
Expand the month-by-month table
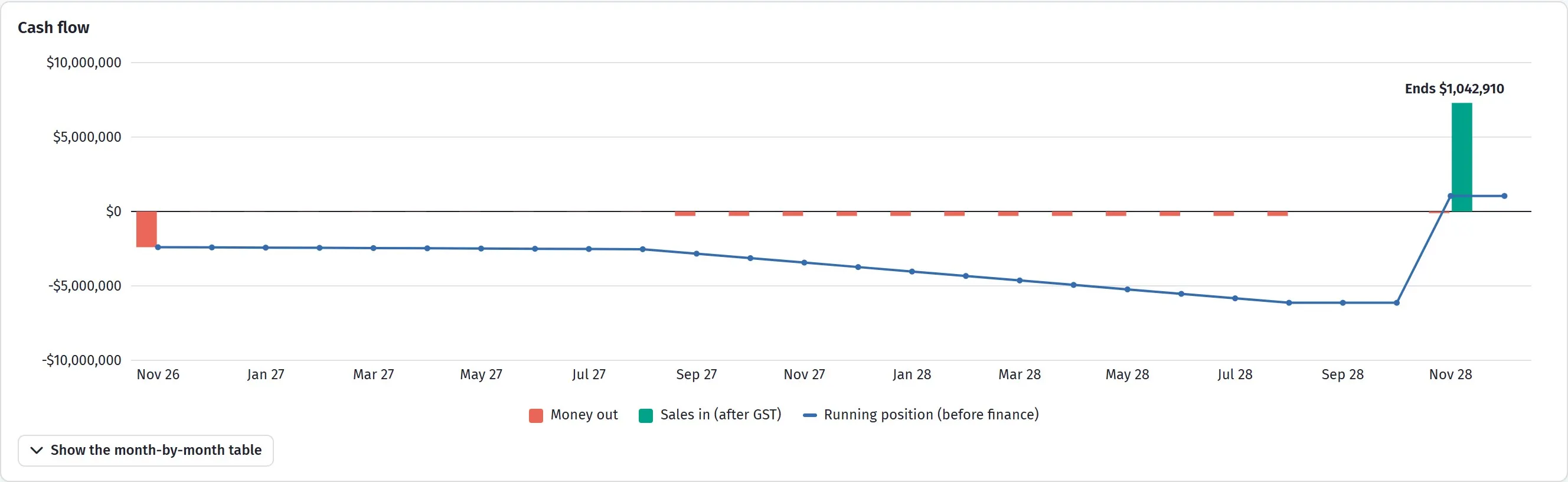tap(145, 450)
